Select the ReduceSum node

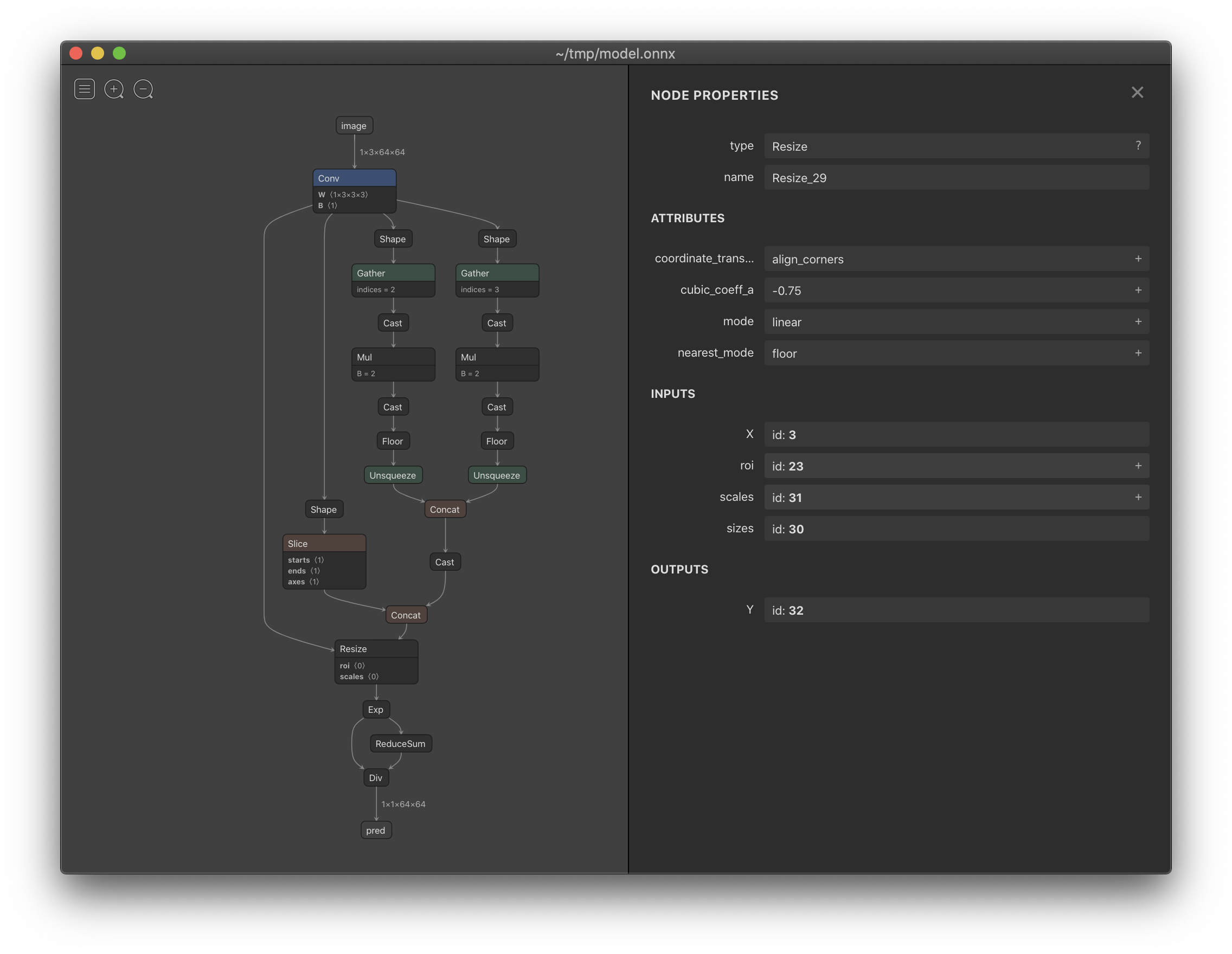[401, 744]
